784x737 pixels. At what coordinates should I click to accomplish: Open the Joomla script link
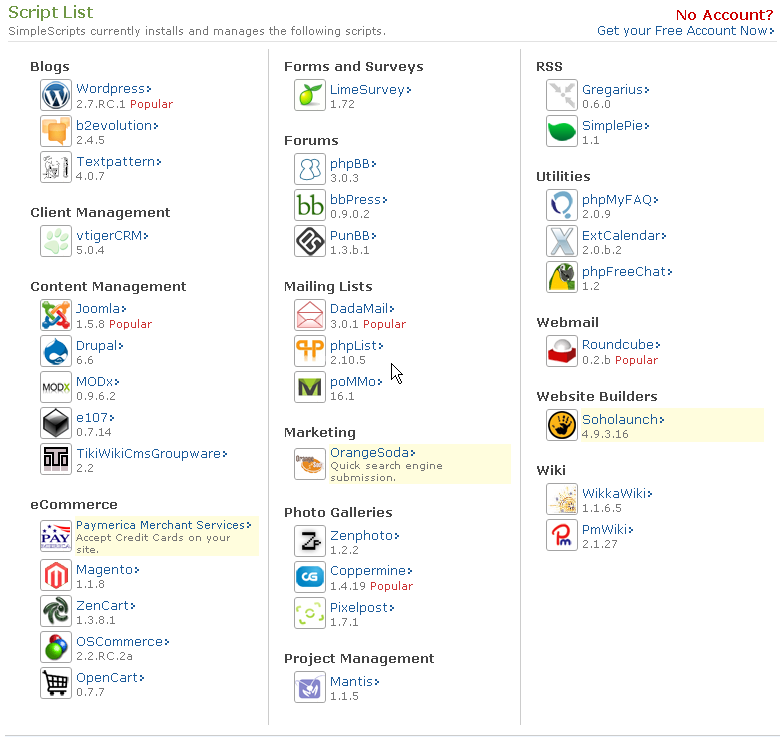(x=101, y=308)
